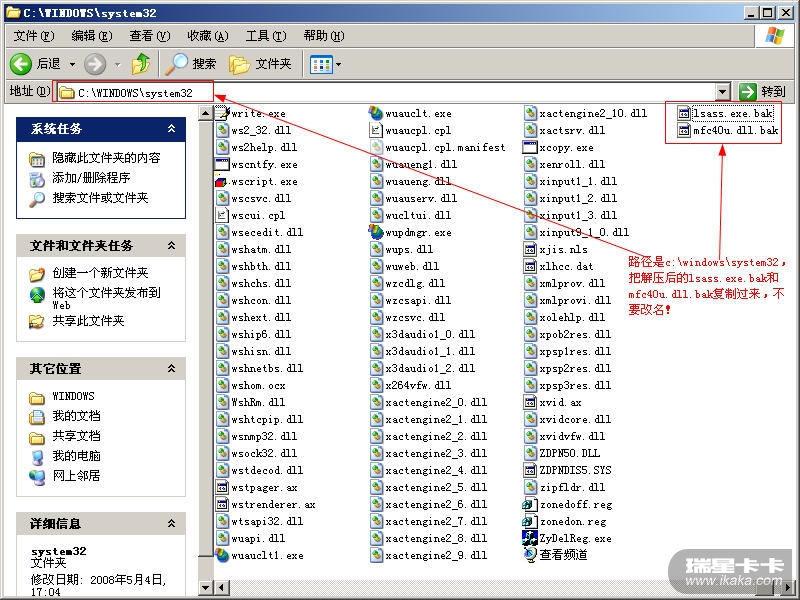Viewport: 800px width, 600px height.
Task: Go back with the 后退 arrow icon
Action: tap(21, 64)
